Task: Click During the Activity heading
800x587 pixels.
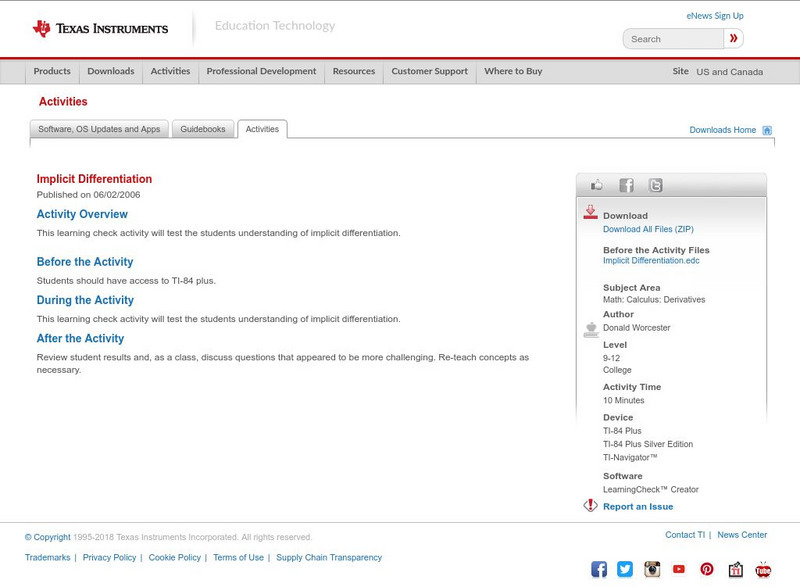Action: 85,300
